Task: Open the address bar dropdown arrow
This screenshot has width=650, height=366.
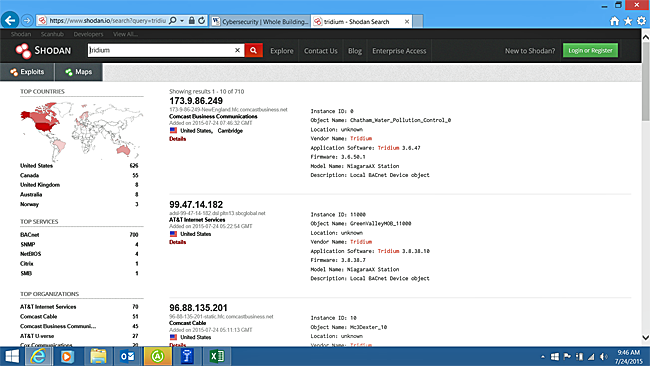Action: [182, 20]
